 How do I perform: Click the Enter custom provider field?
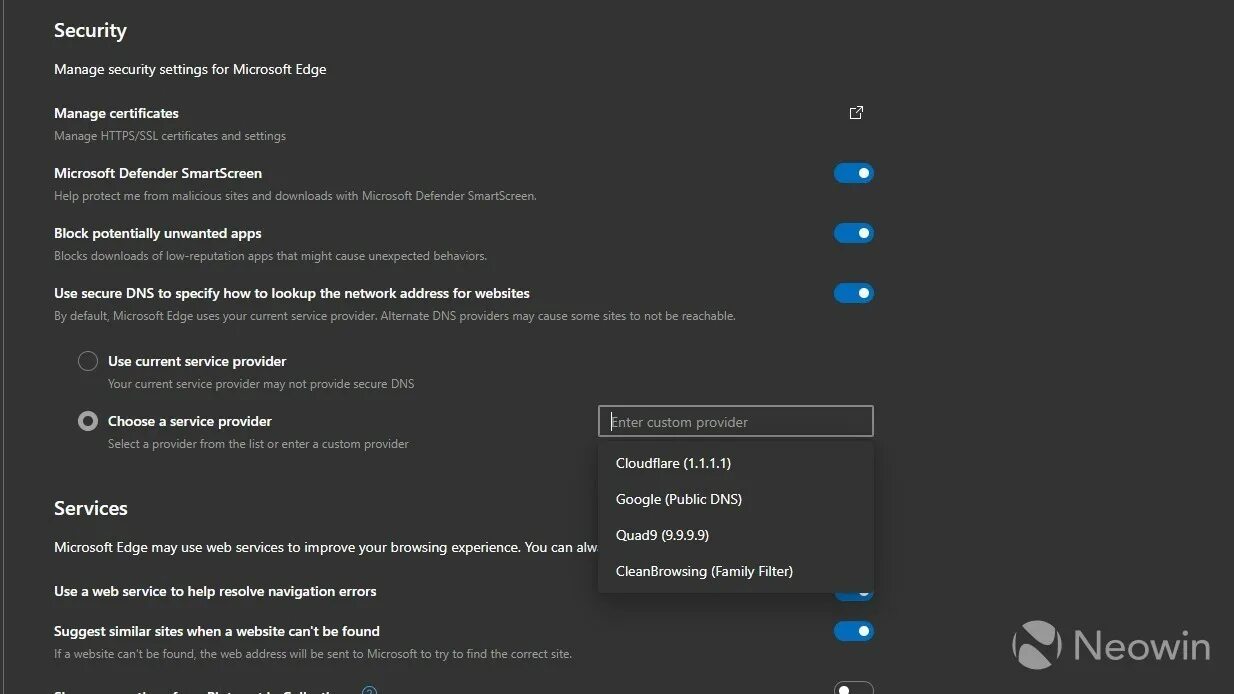coord(736,421)
